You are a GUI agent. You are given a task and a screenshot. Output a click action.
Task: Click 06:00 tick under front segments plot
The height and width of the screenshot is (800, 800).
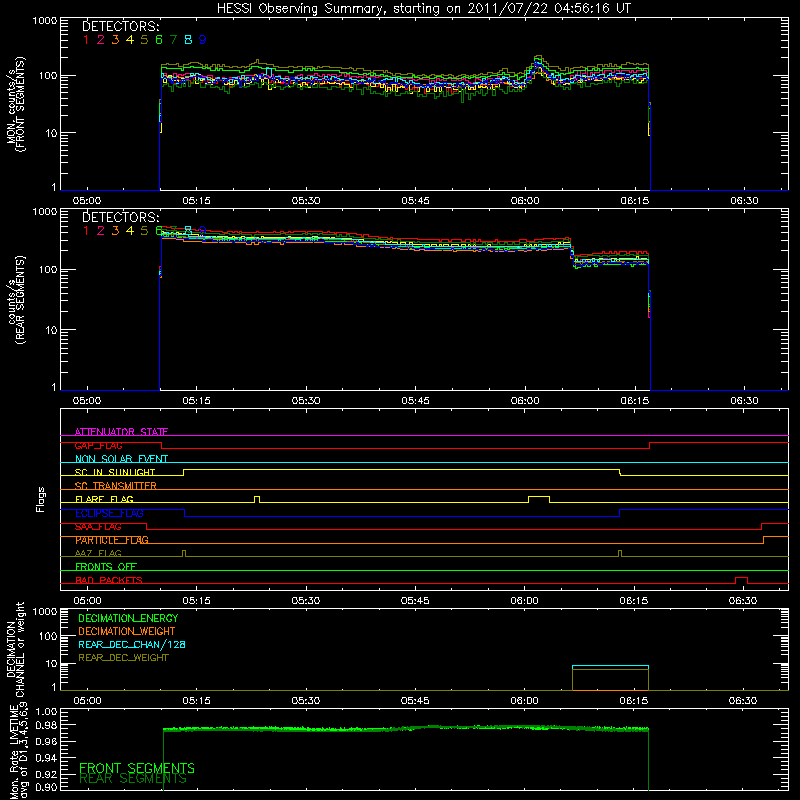pyautogui.click(x=525, y=201)
